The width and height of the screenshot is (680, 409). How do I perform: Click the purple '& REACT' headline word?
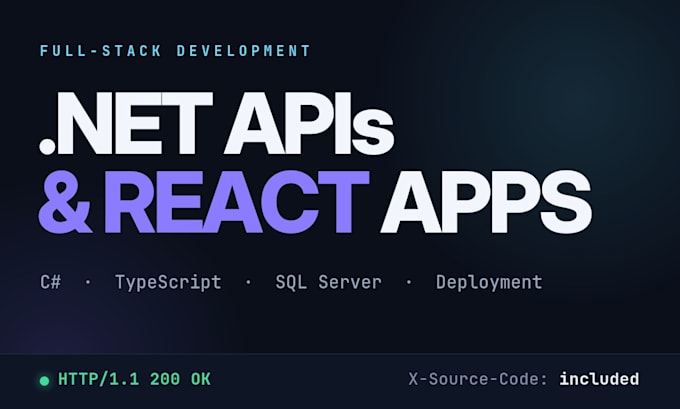coord(204,202)
